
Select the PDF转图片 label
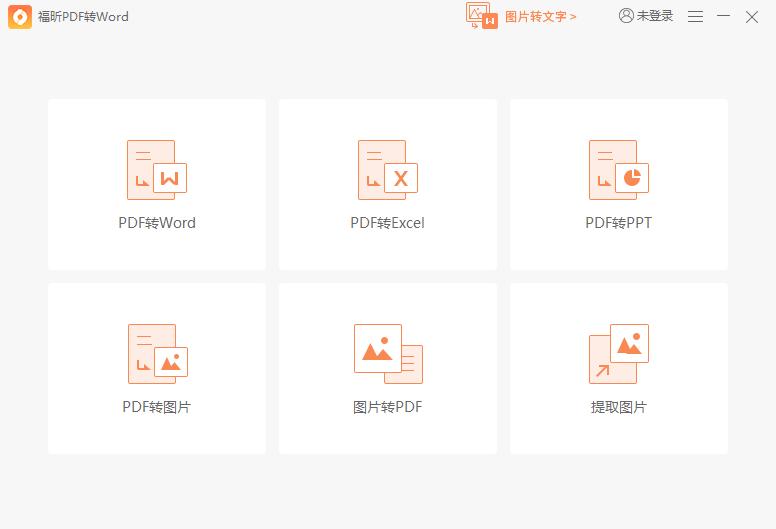[157, 407]
